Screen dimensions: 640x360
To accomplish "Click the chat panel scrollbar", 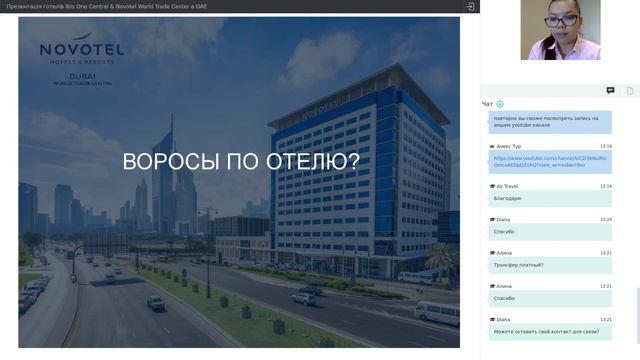I will 638,315.
